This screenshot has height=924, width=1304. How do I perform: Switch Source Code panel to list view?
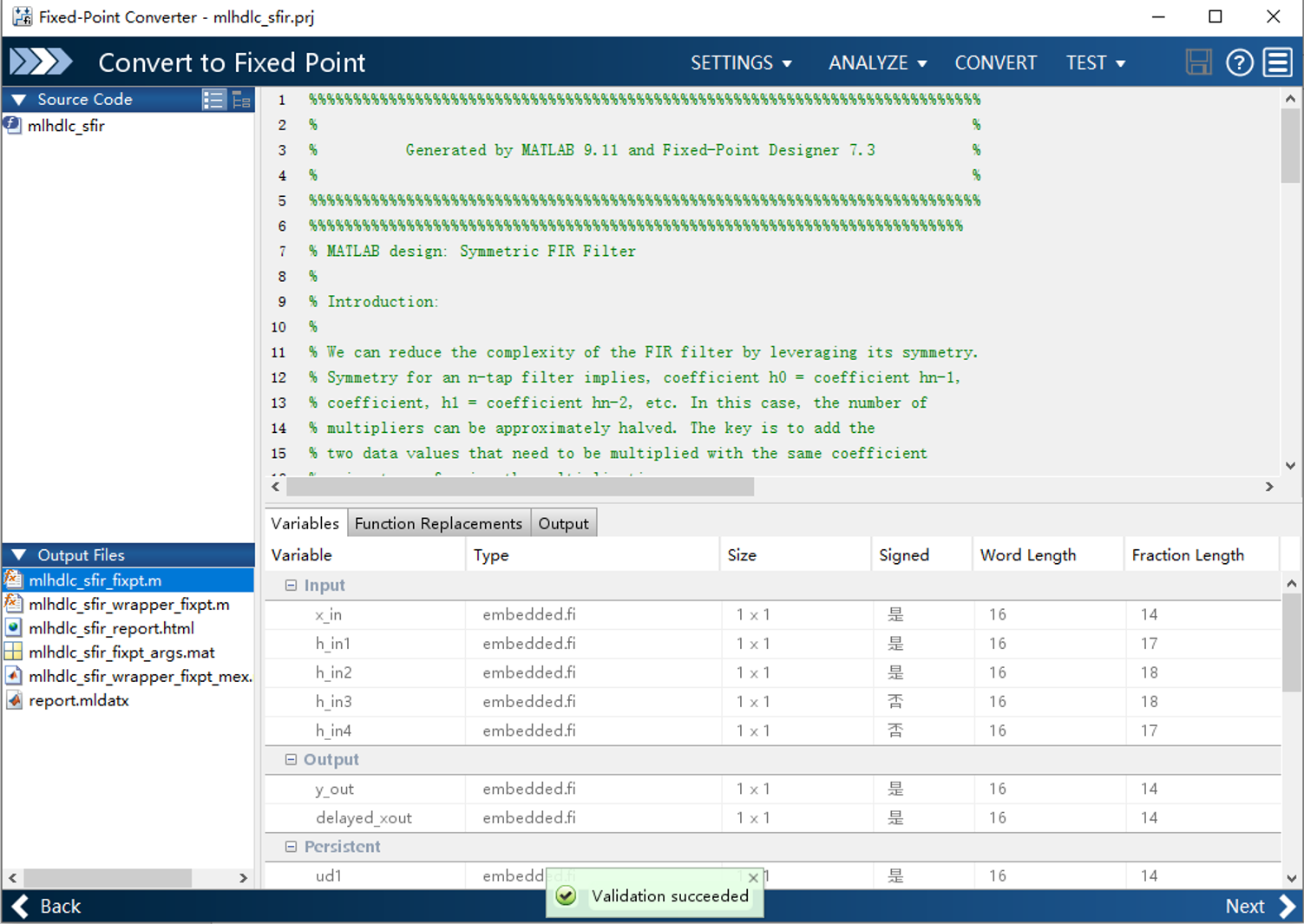point(213,100)
